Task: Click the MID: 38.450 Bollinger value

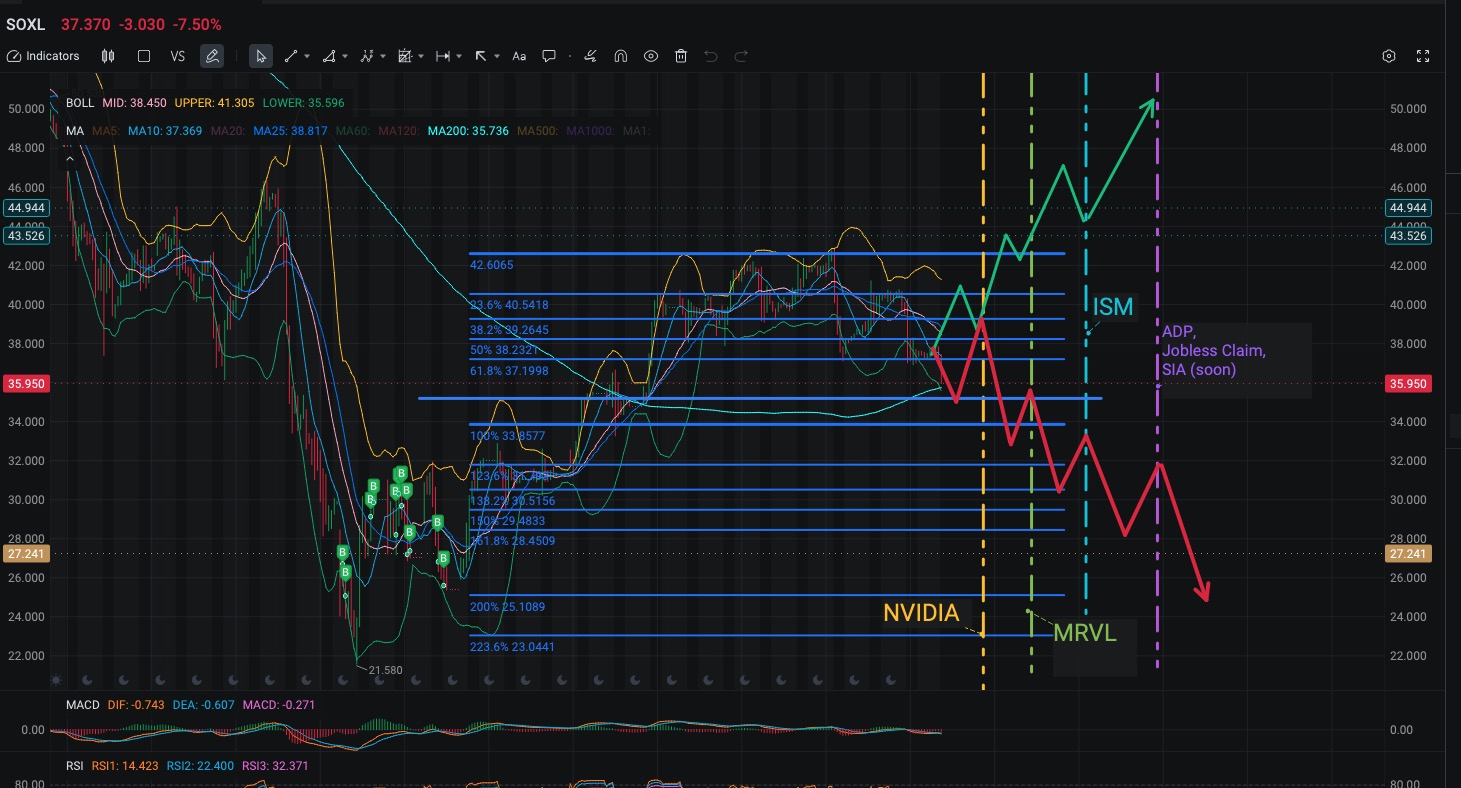Action: (x=135, y=102)
